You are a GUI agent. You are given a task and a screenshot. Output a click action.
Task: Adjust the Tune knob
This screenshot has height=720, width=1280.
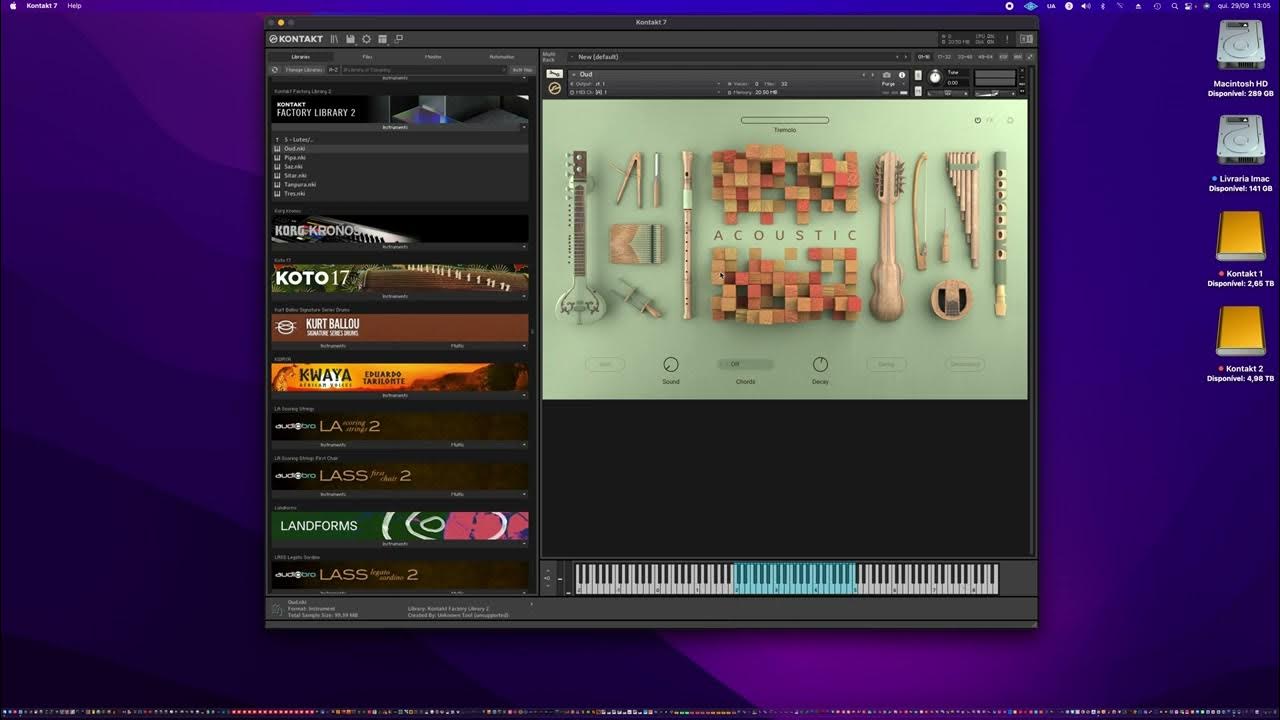pos(935,77)
